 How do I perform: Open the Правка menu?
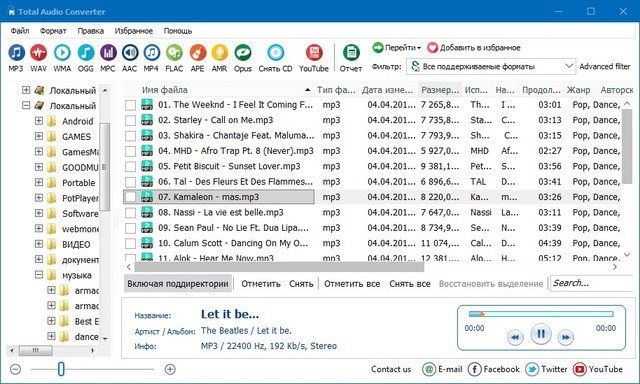pyautogui.click(x=91, y=31)
